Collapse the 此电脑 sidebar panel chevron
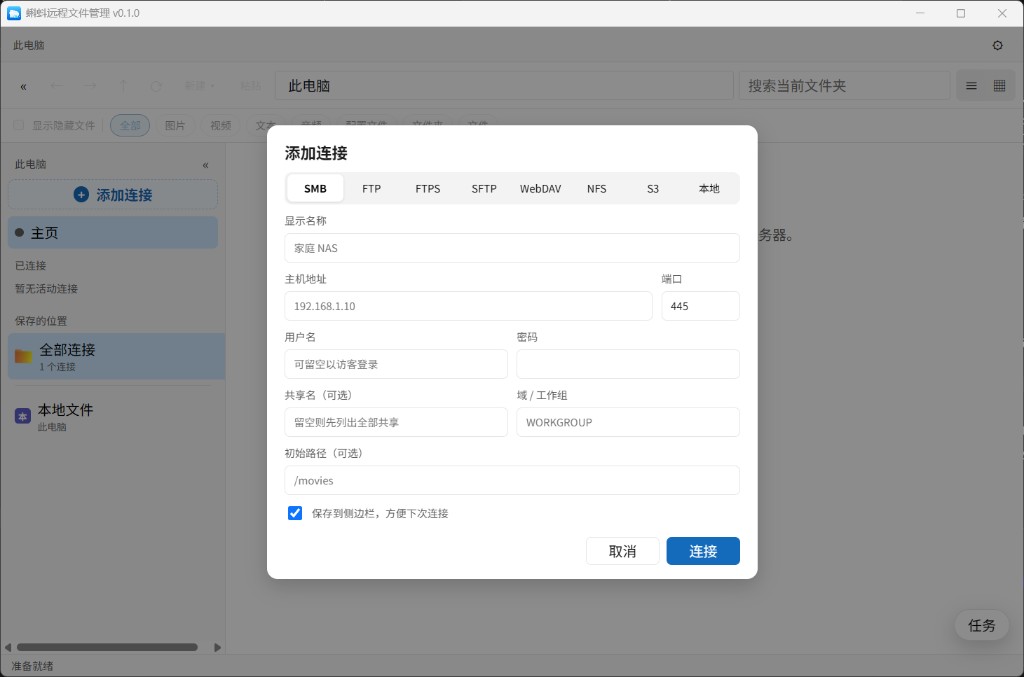 [x=206, y=165]
